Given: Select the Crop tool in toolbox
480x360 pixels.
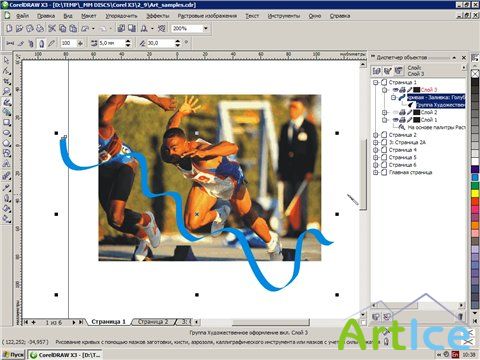Looking at the screenshot, I should click(x=6, y=81).
